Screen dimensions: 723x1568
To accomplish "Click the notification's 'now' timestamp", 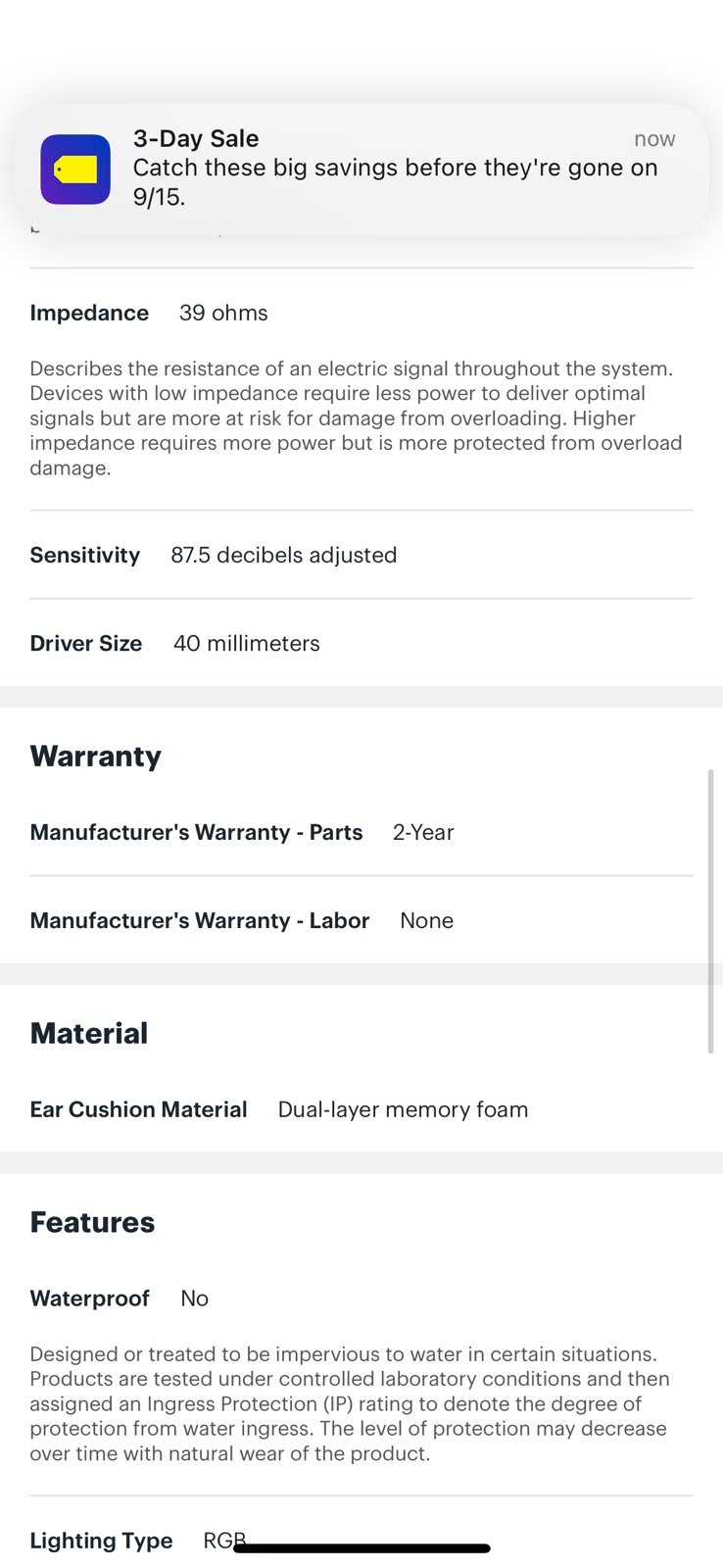I will (654, 139).
